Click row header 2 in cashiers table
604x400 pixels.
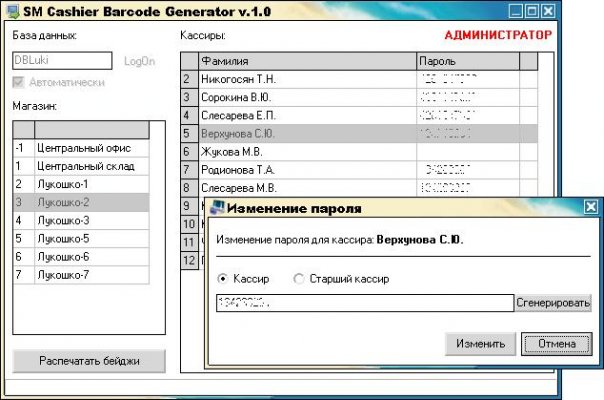tap(190, 79)
